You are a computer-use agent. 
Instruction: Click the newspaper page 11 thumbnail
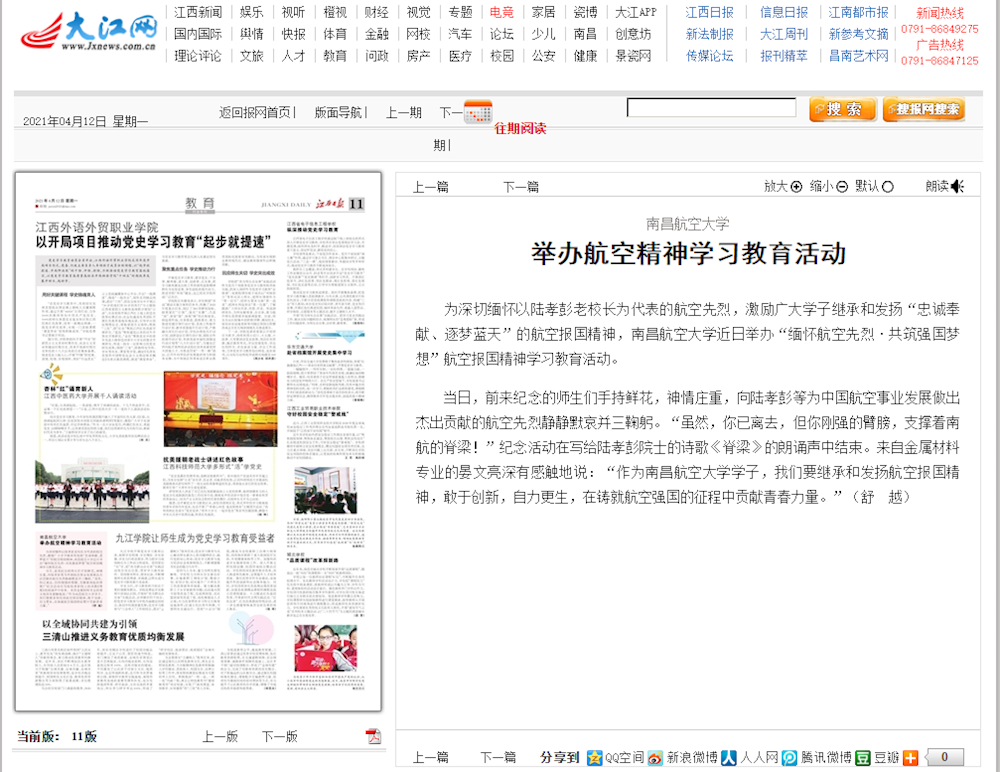(x=198, y=440)
